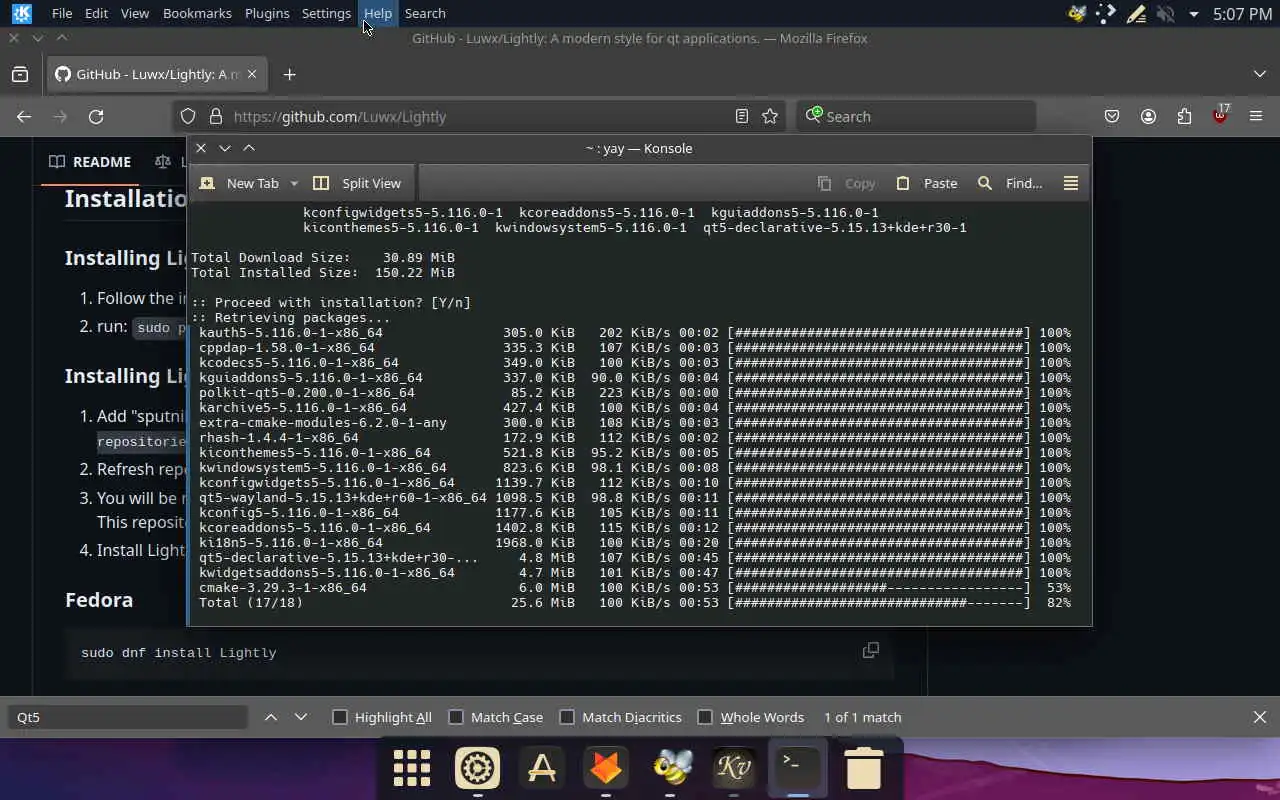Open Firefox View icon in tab bar
The width and height of the screenshot is (1280, 800).
tap(20, 74)
